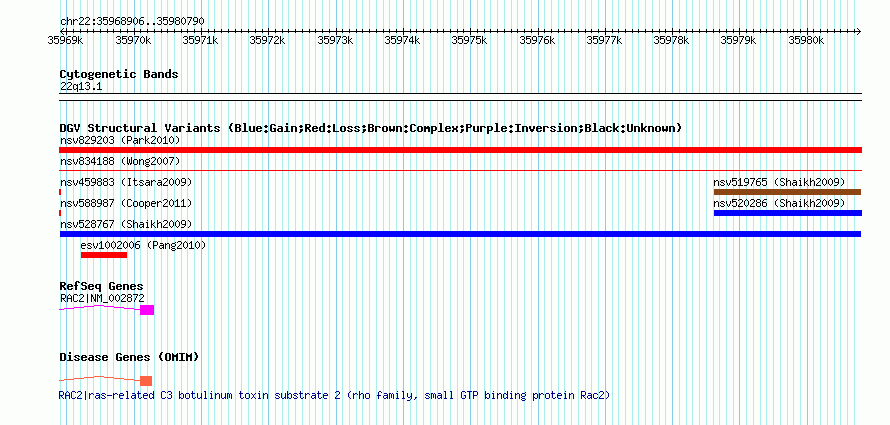Viewport: 890px width, 425px height.
Task: Open the nsv459883 (Itsara2009) label
Action: pos(126,182)
